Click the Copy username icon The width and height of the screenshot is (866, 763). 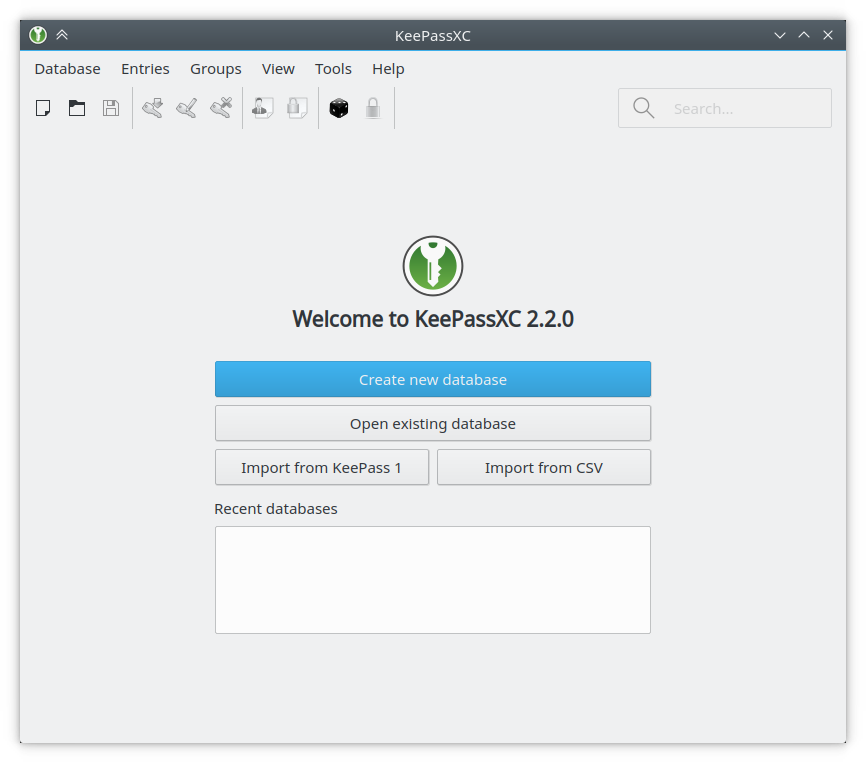point(262,108)
